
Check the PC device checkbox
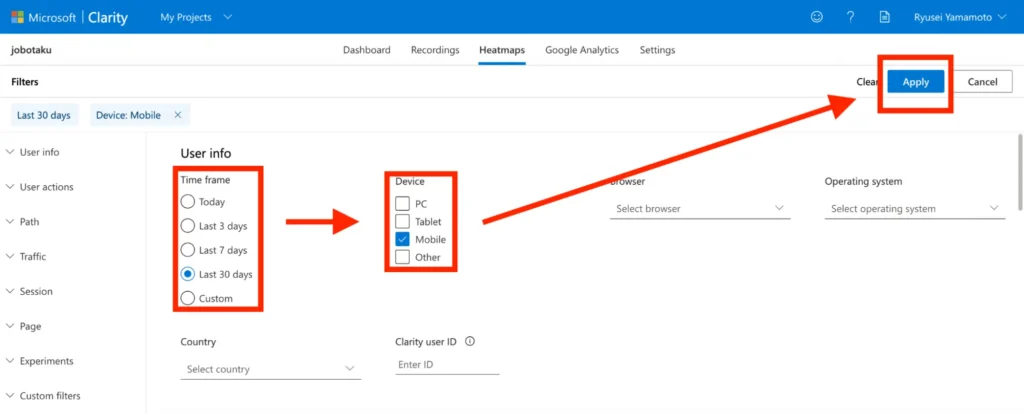(x=402, y=204)
